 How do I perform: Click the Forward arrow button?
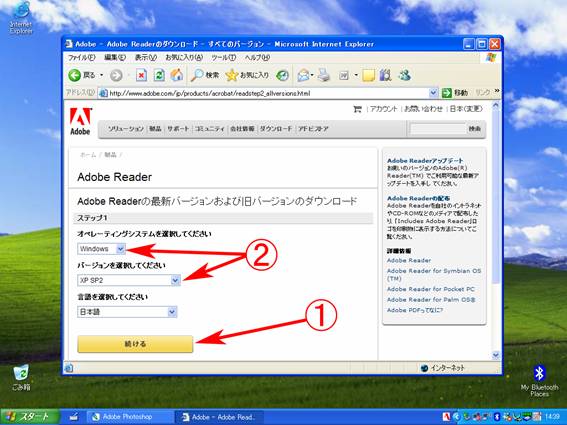point(116,75)
